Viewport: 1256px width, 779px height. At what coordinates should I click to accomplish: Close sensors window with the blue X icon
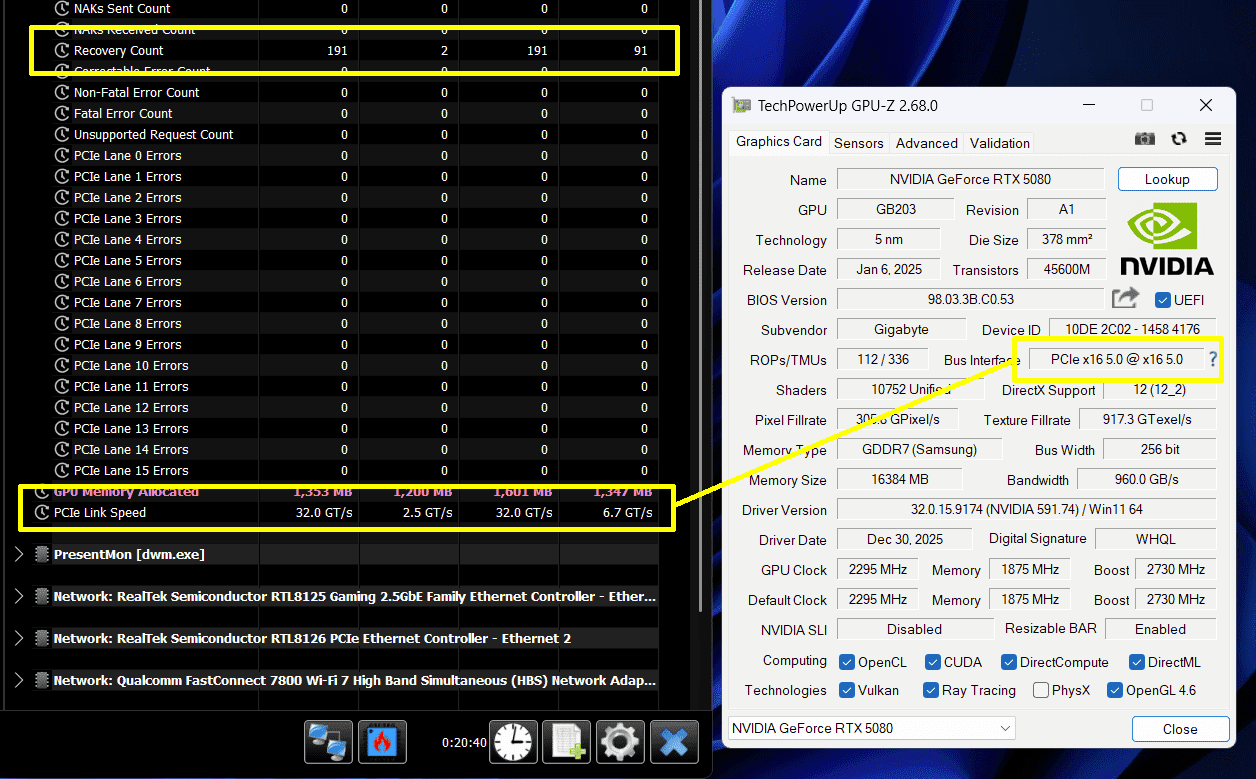click(x=674, y=742)
